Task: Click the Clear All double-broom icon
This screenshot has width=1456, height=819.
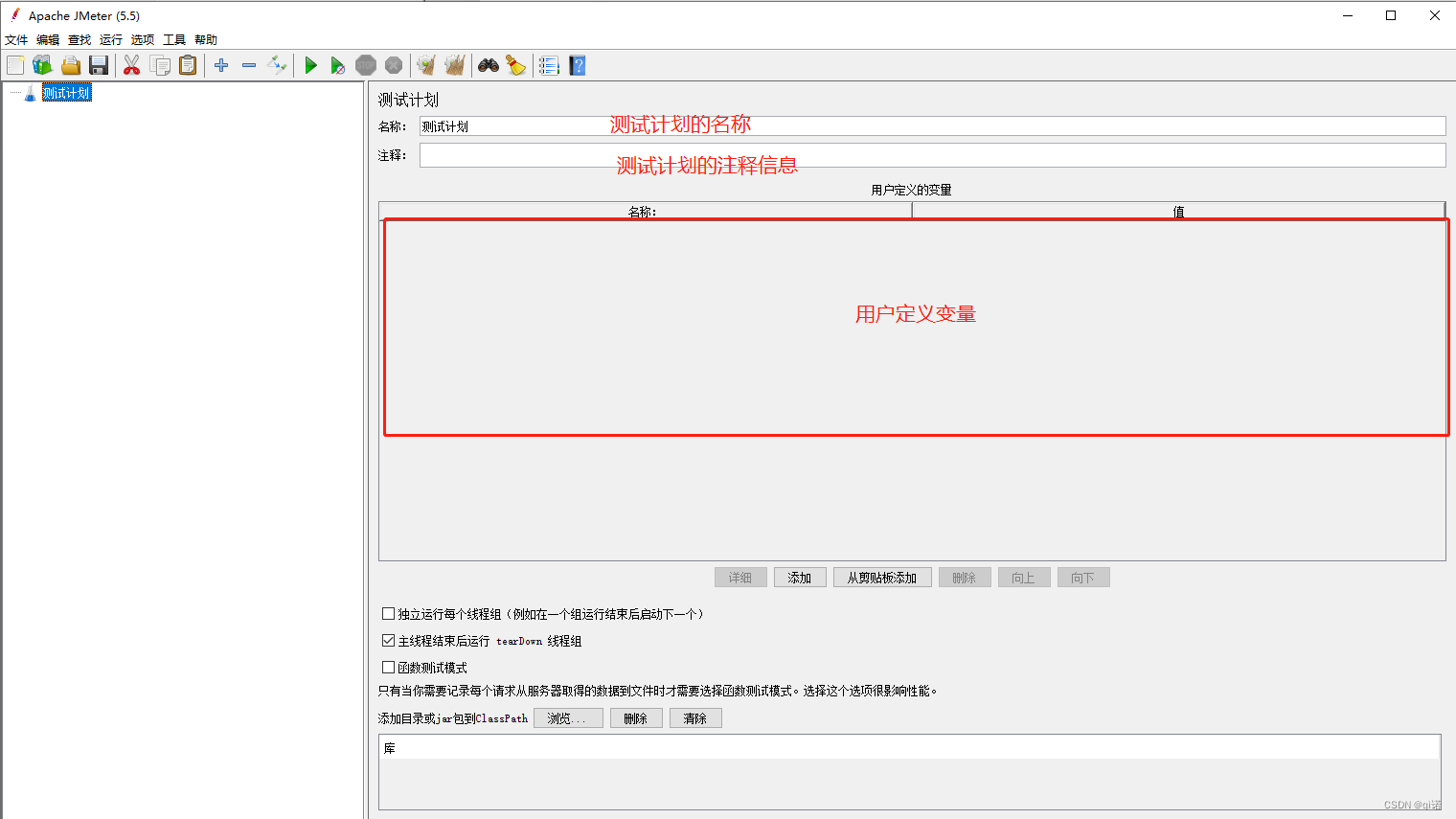Action: pyautogui.click(x=455, y=65)
